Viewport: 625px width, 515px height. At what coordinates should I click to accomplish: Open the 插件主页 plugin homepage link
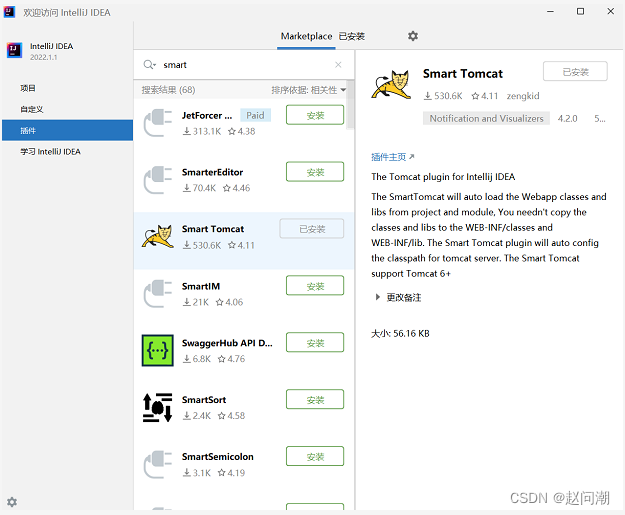point(392,157)
